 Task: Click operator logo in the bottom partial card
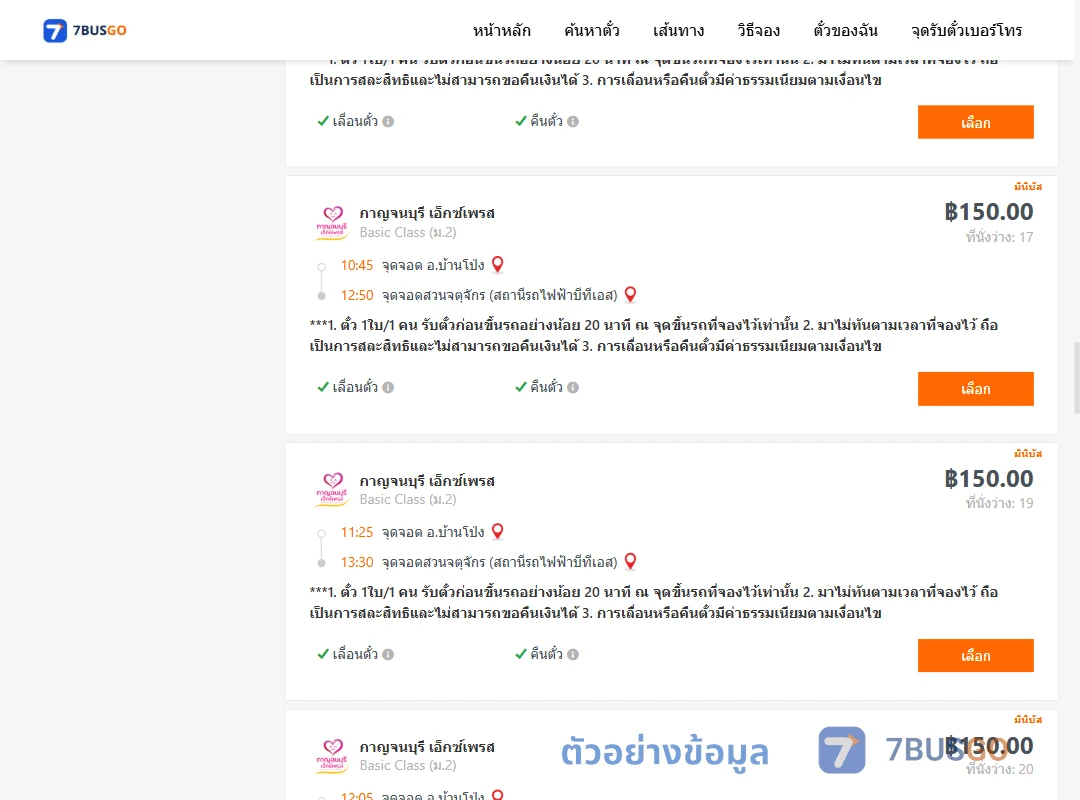pyautogui.click(x=332, y=756)
